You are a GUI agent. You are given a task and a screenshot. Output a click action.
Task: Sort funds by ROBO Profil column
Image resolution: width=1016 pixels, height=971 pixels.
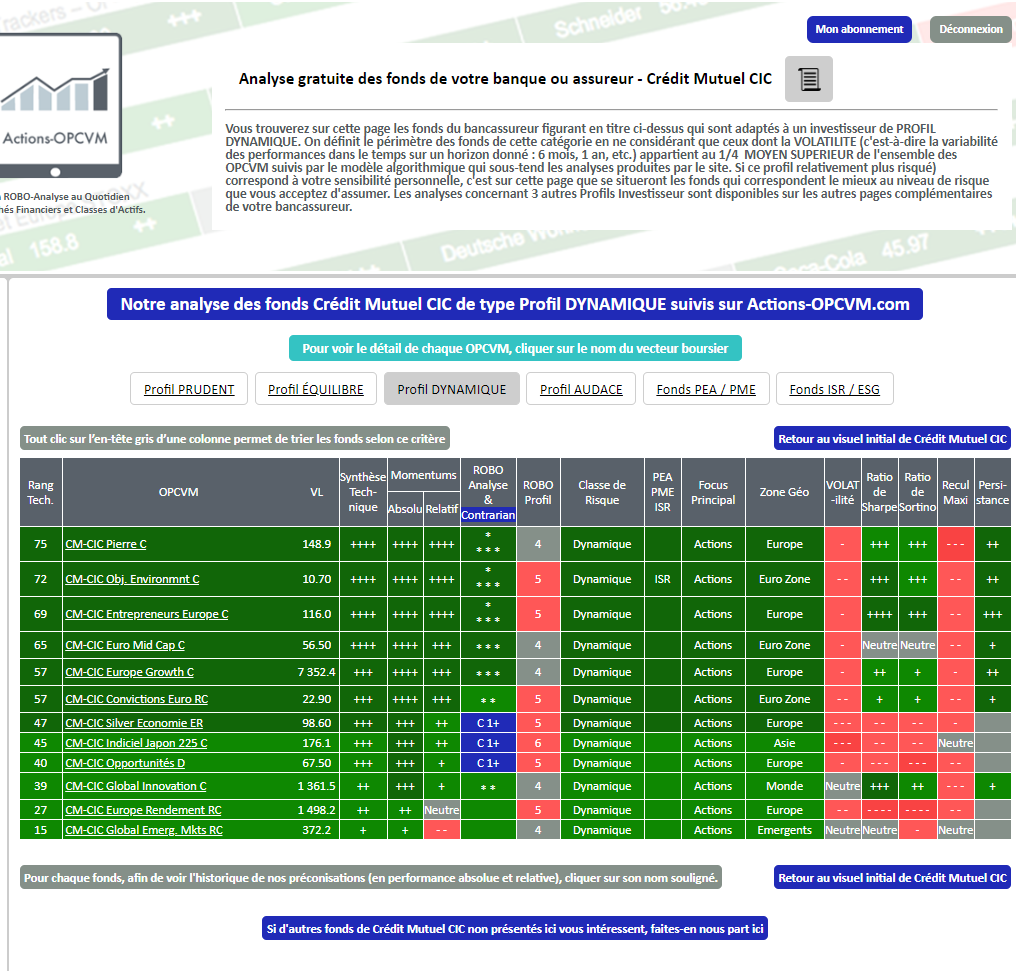point(538,492)
